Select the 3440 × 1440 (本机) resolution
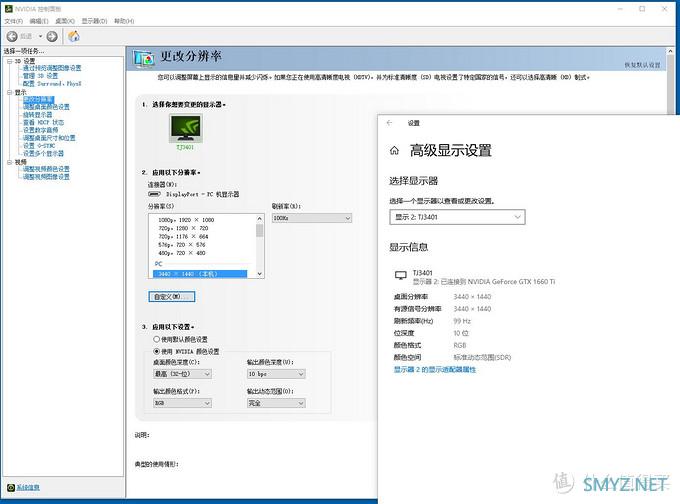The height and width of the screenshot is (504, 680). point(200,274)
